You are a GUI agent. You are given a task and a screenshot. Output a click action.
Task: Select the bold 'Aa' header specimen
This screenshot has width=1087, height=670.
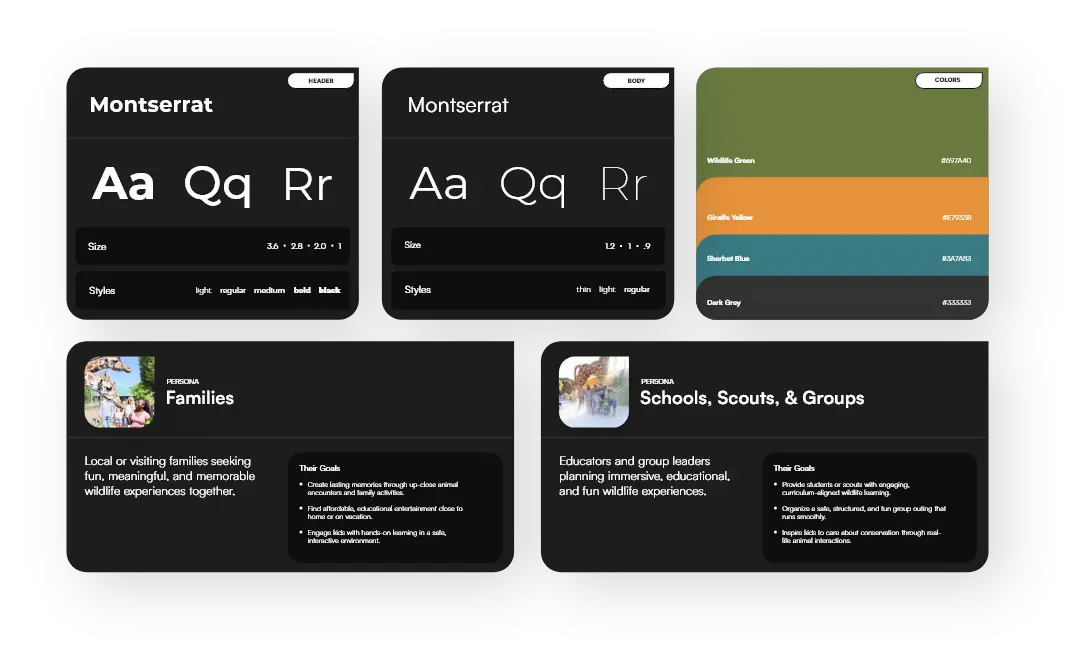point(123,185)
